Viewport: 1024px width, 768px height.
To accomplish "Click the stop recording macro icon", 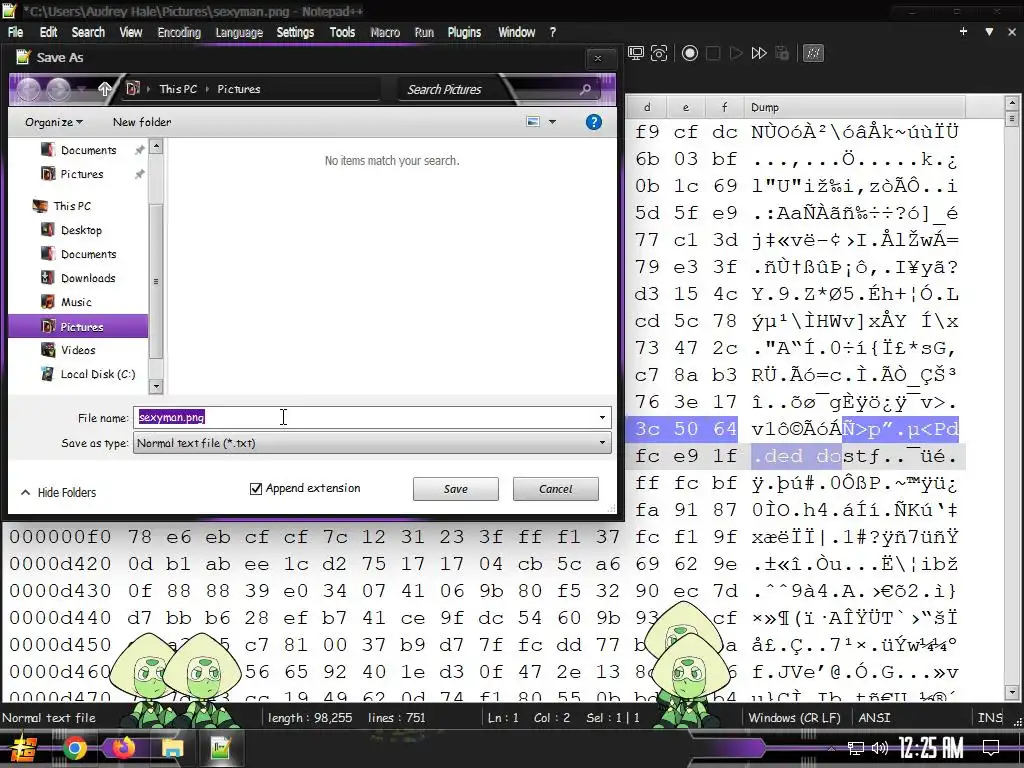I will click(713, 54).
